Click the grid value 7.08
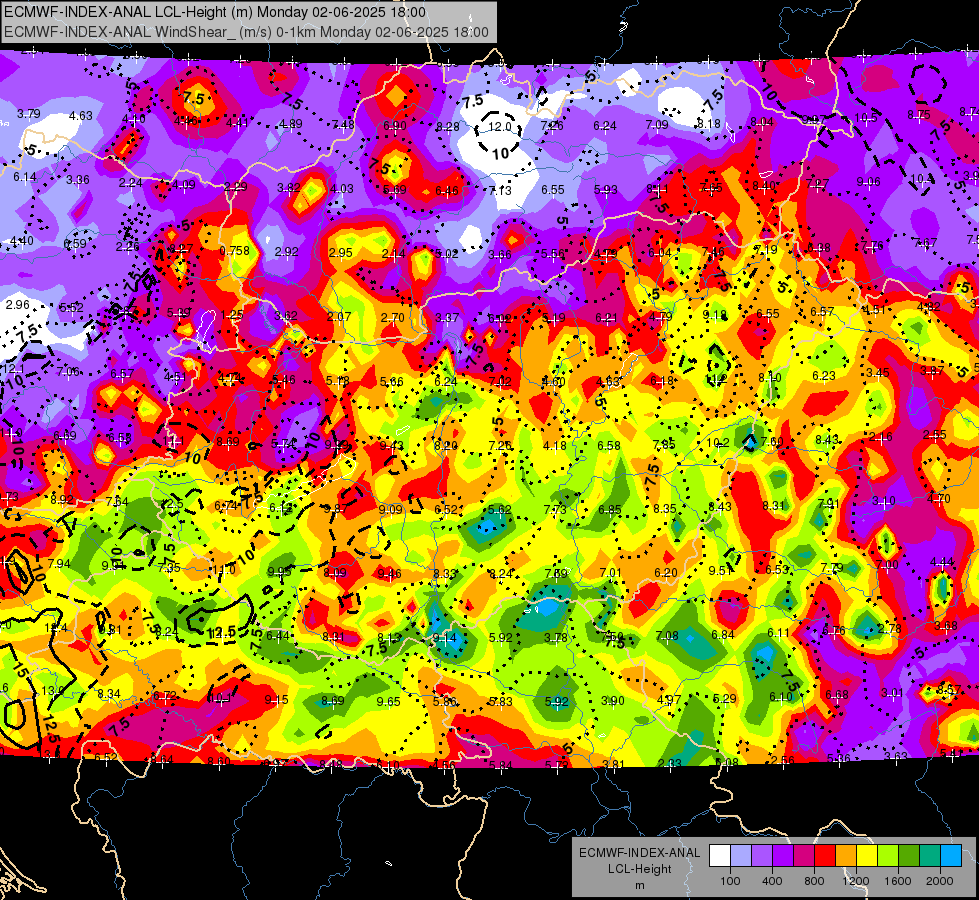The width and height of the screenshot is (979, 900). (667, 636)
